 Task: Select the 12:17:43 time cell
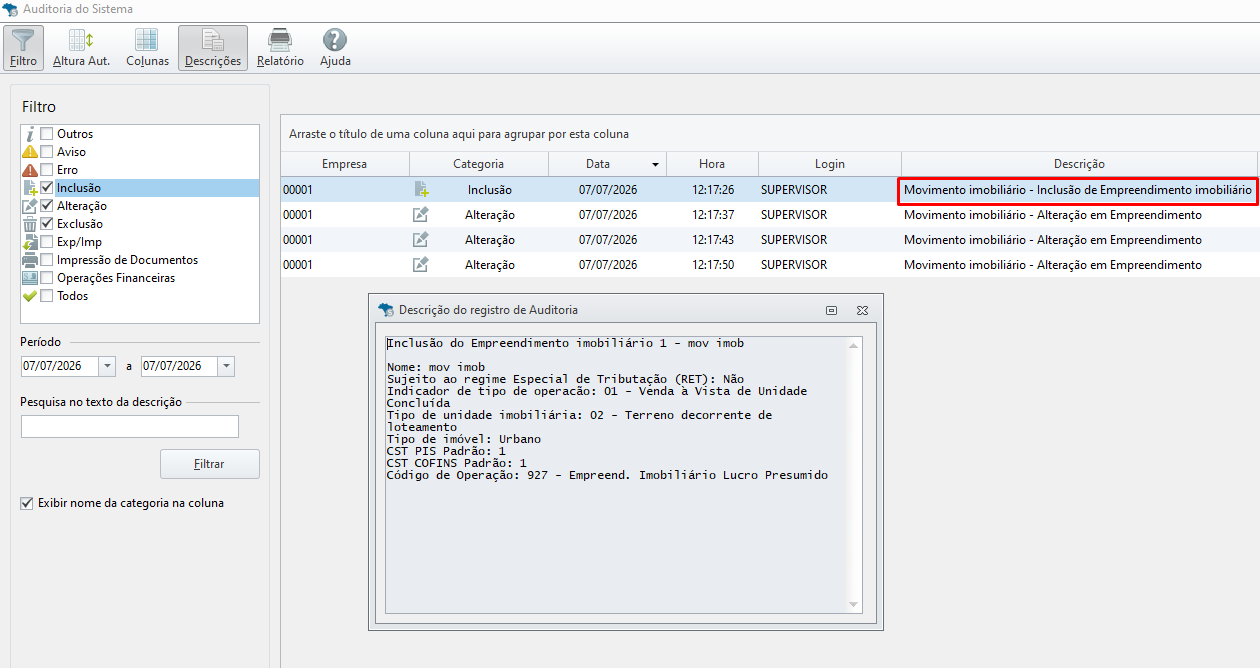(x=712, y=239)
